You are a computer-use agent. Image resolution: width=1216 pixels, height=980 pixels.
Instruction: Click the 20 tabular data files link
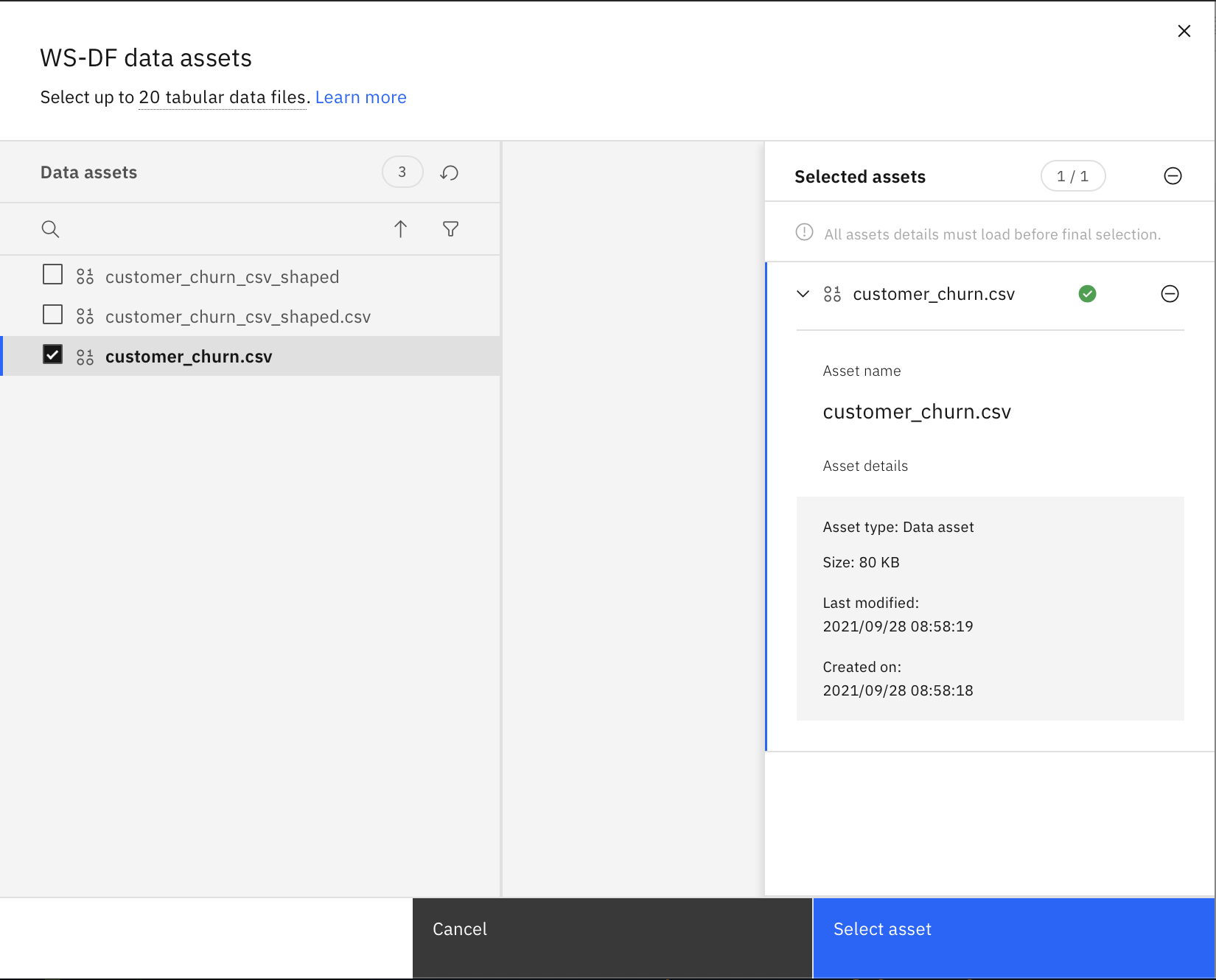222,97
